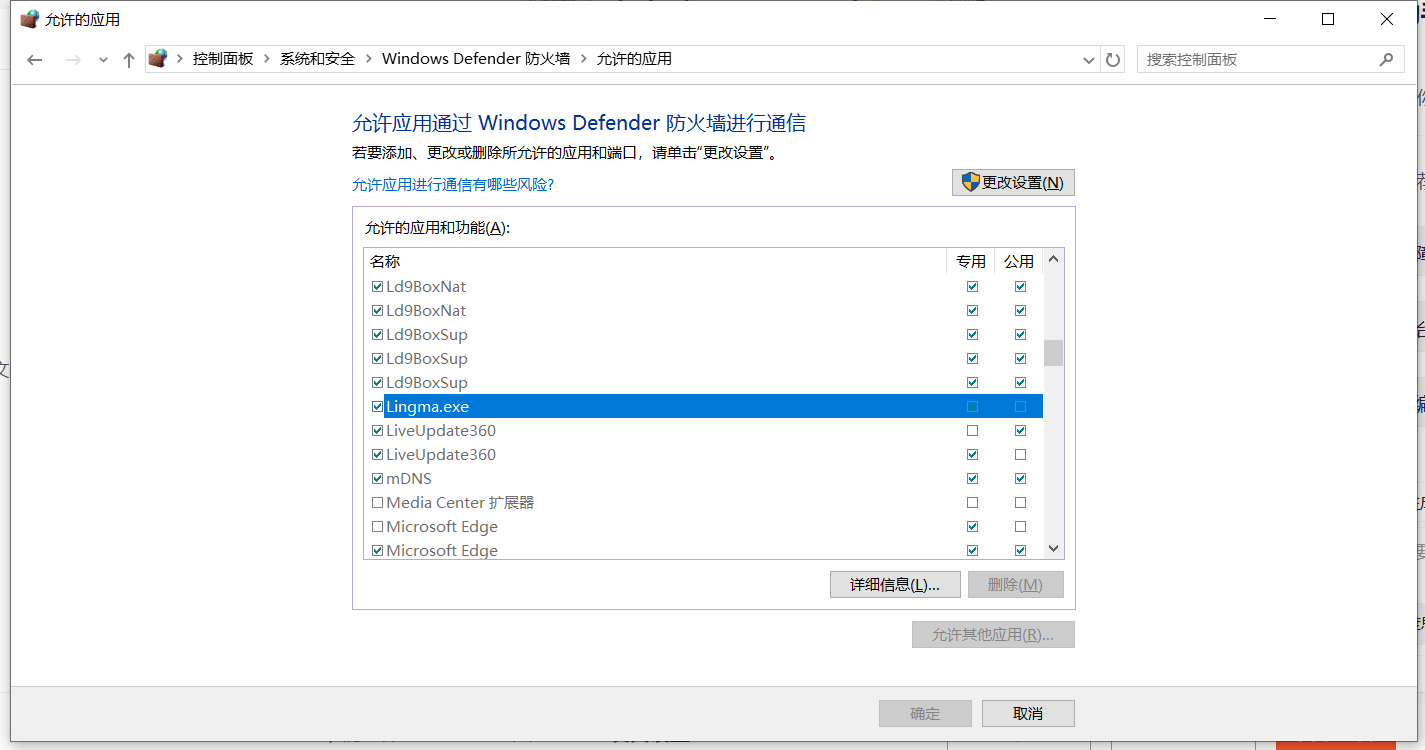
Task: Click the firewall icon in window title bar
Action: coord(29,19)
